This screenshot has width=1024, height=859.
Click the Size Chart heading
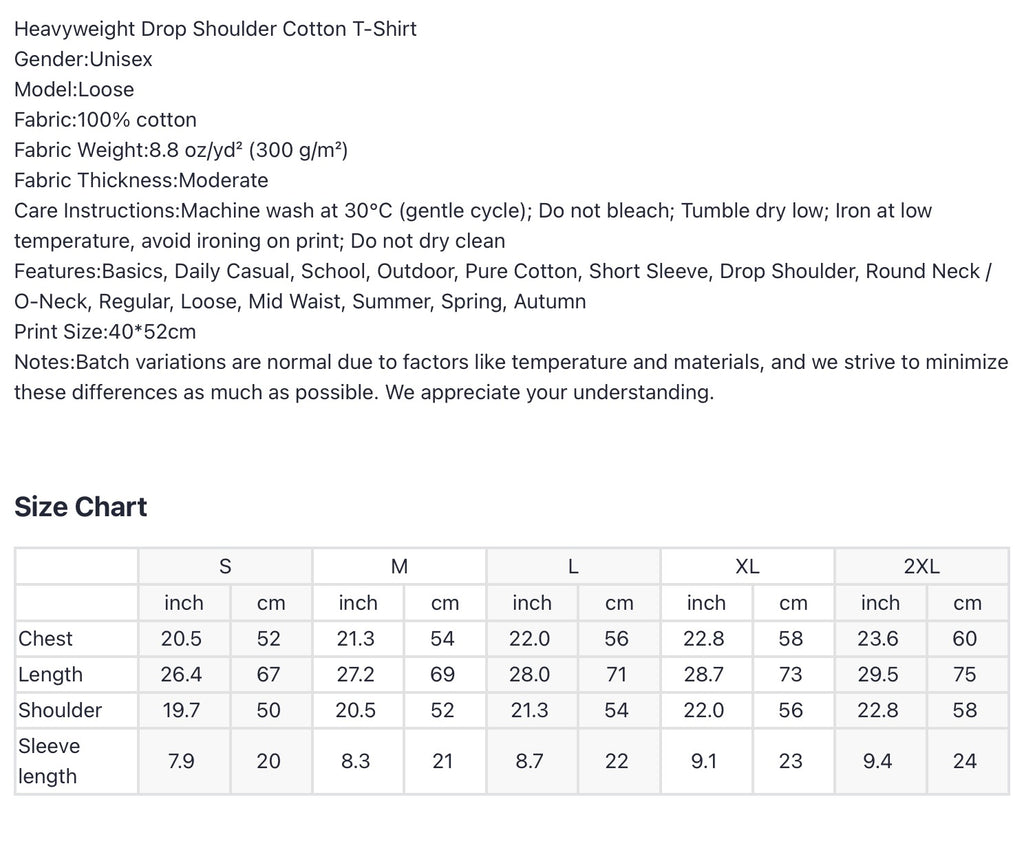tap(81, 507)
